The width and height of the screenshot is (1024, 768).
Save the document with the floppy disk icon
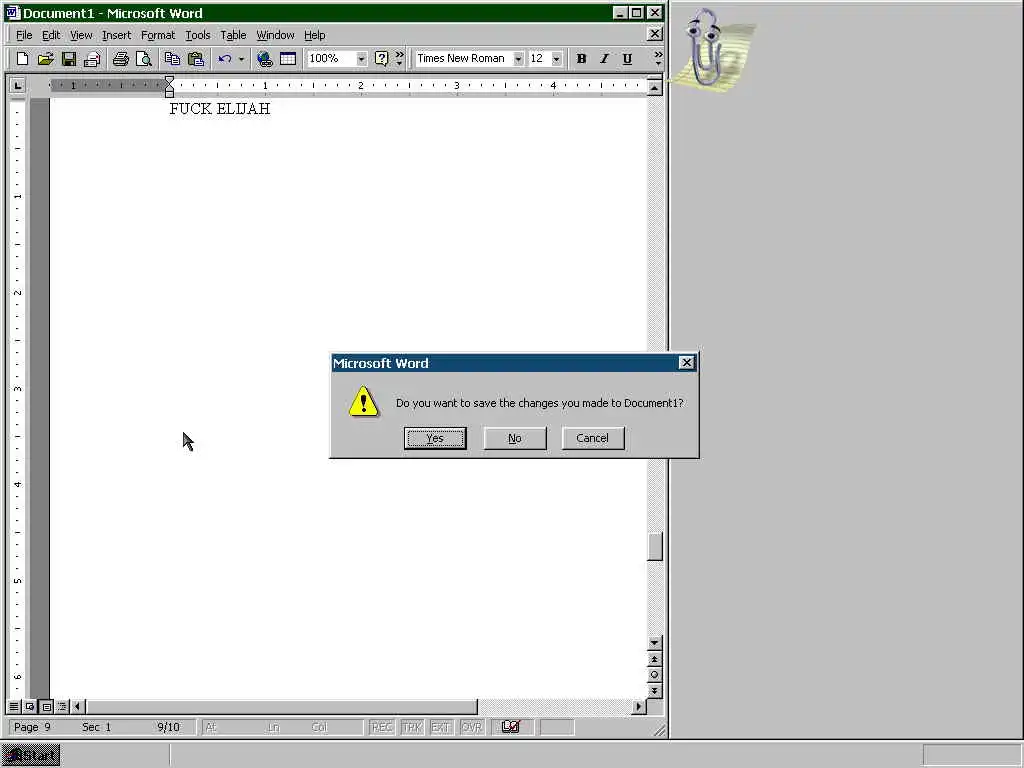click(x=69, y=59)
